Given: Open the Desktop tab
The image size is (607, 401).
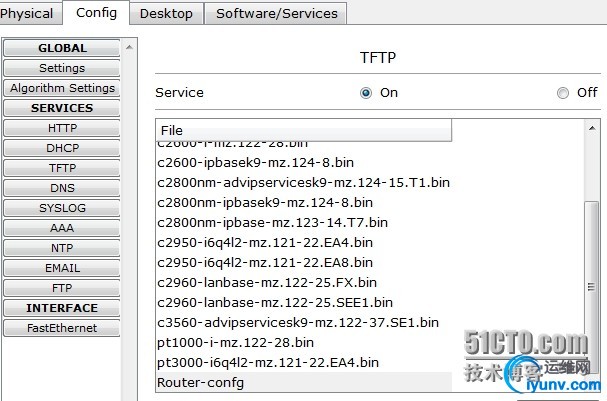Looking at the screenshot, I should click(166, 13).
